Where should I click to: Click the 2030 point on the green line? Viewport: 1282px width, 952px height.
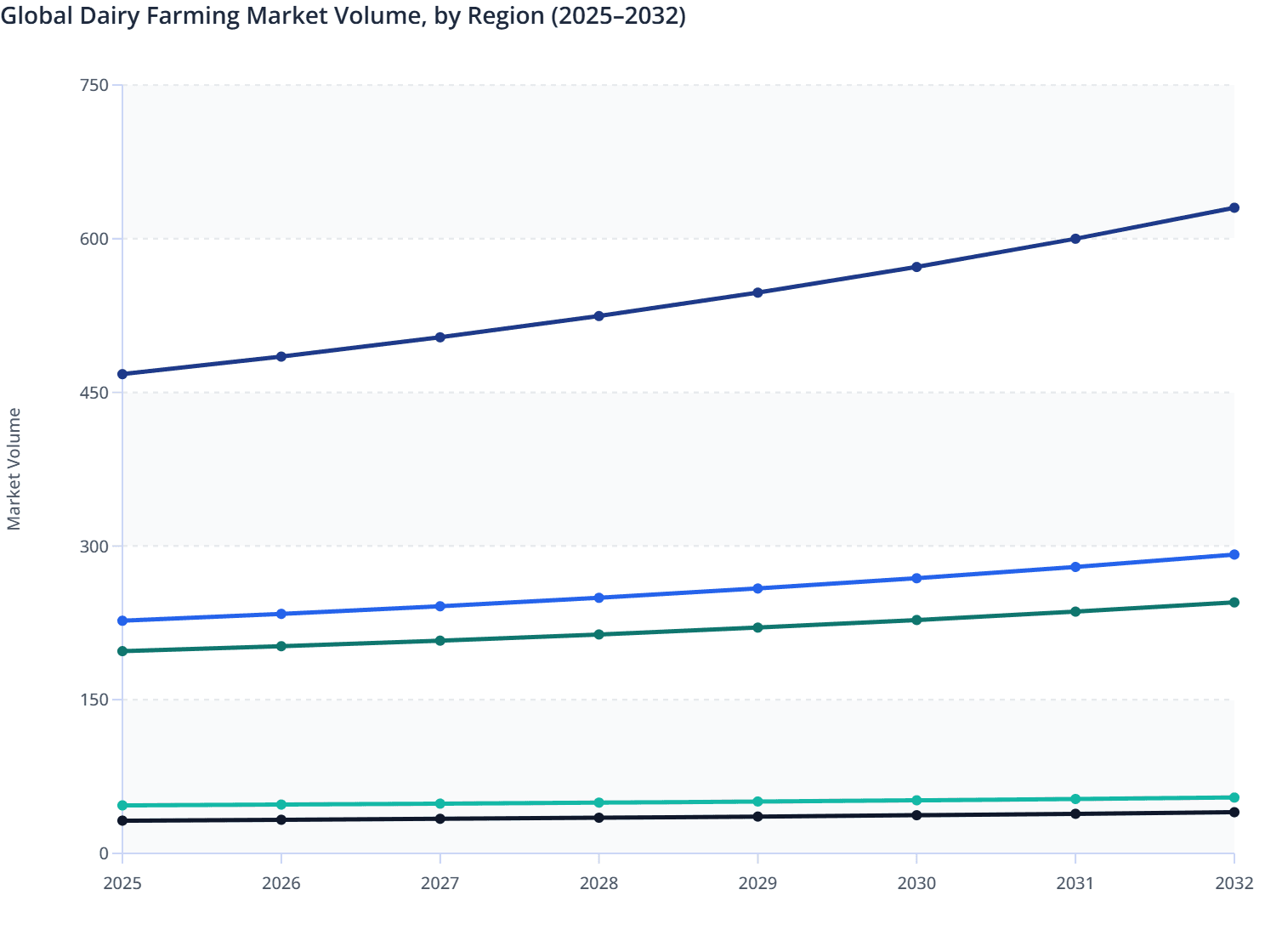tap(916, 620)
